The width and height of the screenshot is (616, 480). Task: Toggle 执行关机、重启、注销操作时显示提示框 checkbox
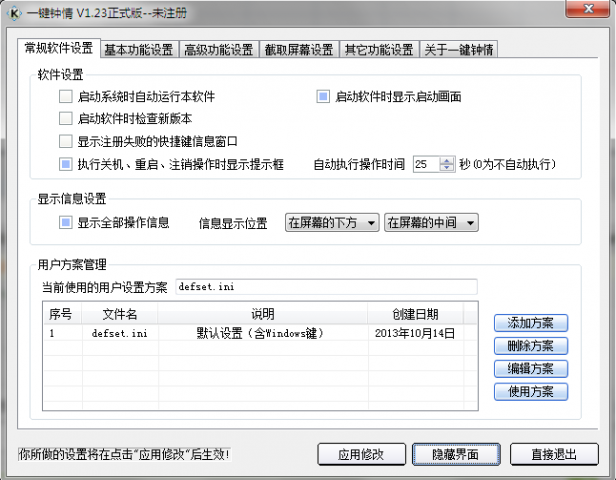[66, 164]
